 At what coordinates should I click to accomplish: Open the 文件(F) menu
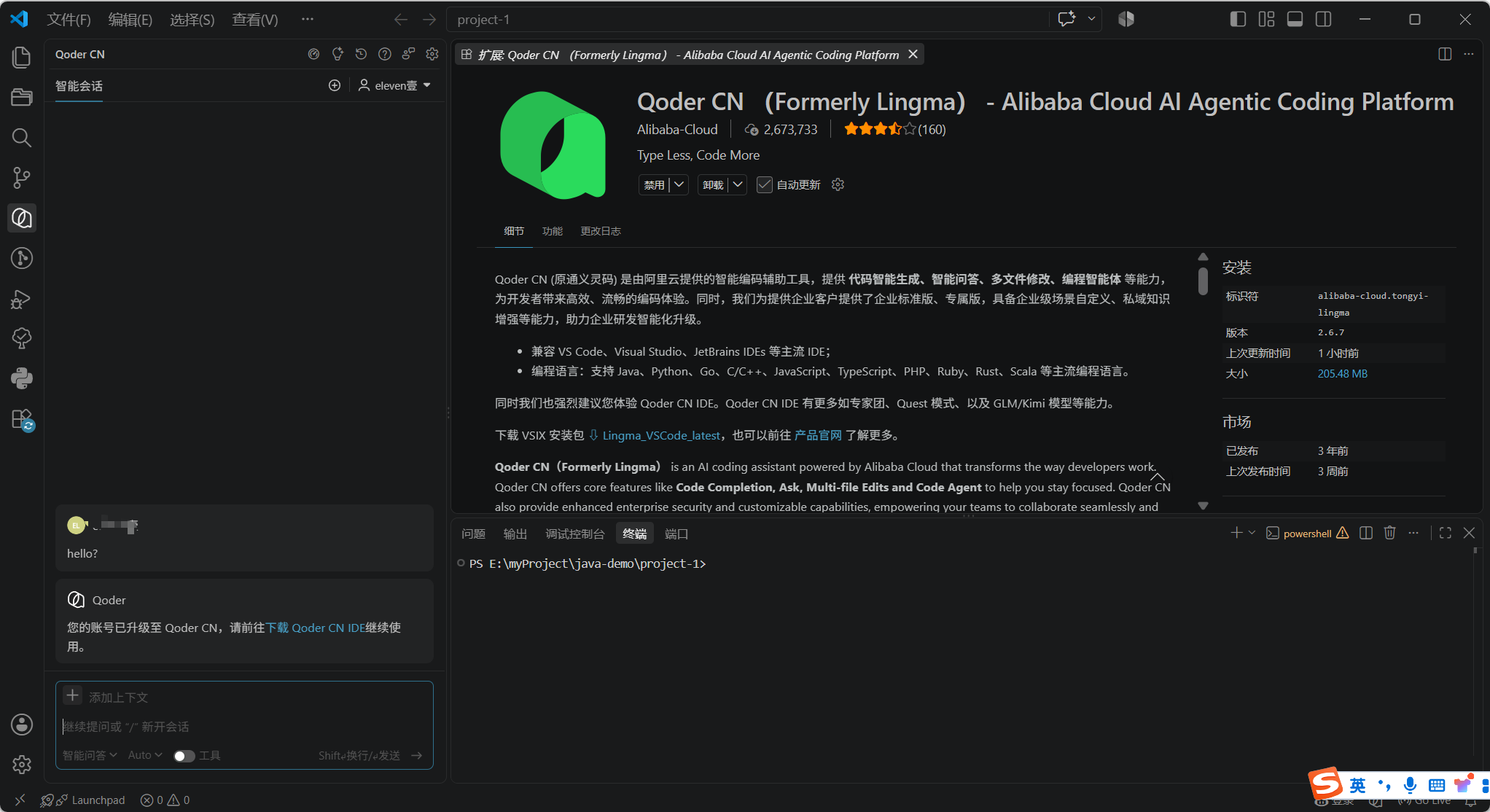coord(69,20)
